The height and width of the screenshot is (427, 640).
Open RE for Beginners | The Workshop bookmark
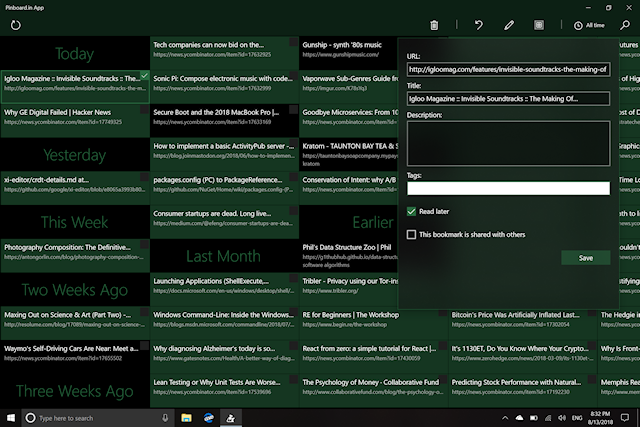coord(373,323)
